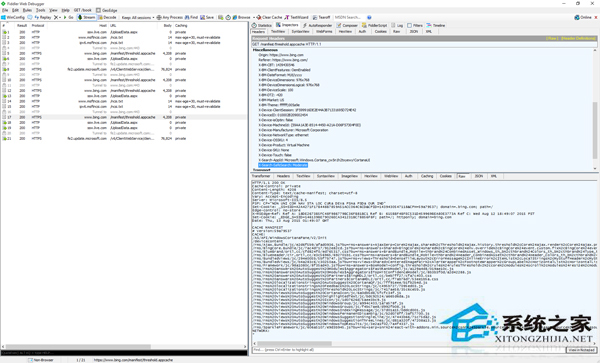Viewport: 600px width, 363px height.
Task: Open the Filters tab
Action: [x=415, y=25]
